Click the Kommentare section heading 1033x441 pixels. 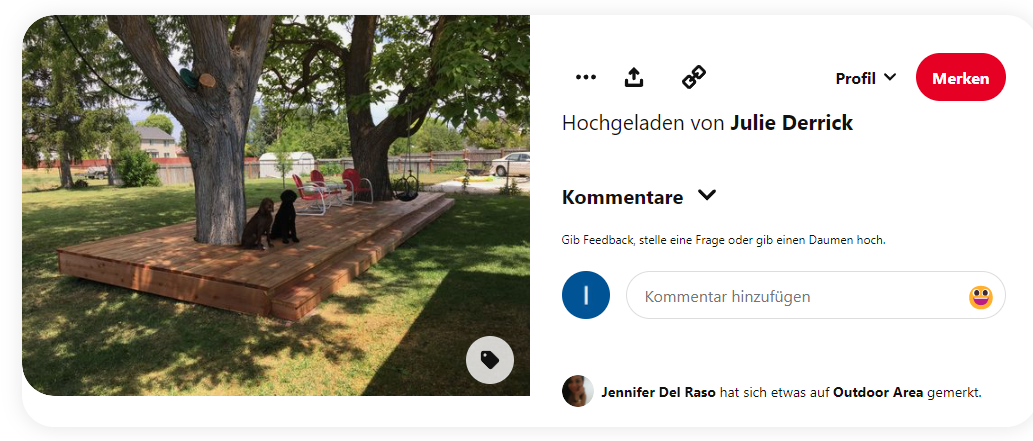point(622,197)
